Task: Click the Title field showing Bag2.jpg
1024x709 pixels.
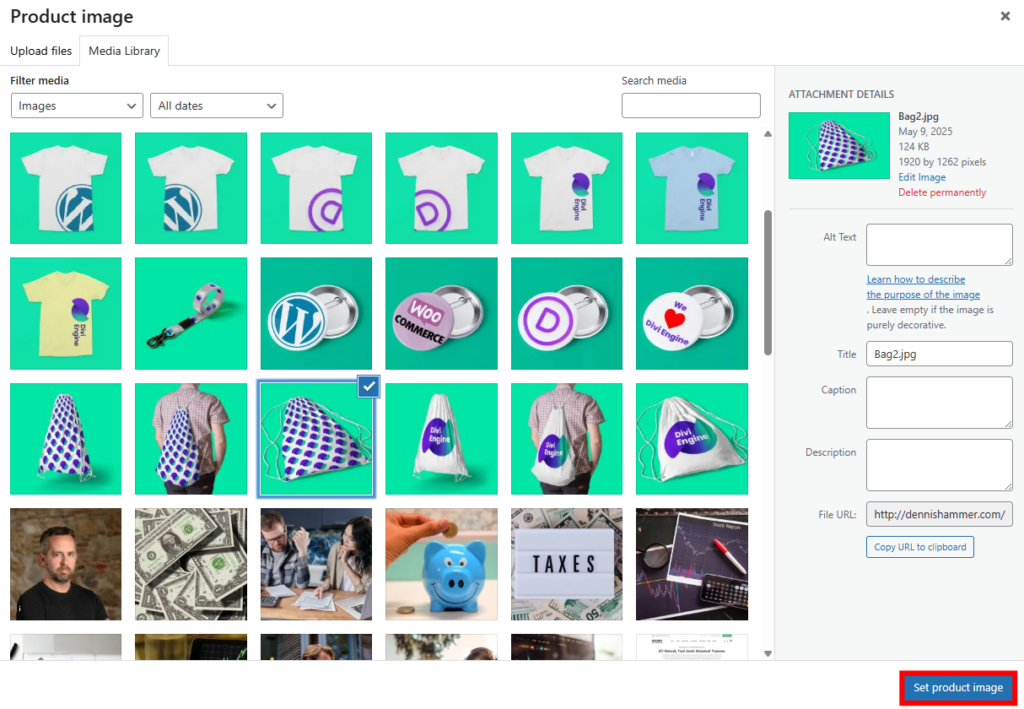Action: click(x=938, y=353)
